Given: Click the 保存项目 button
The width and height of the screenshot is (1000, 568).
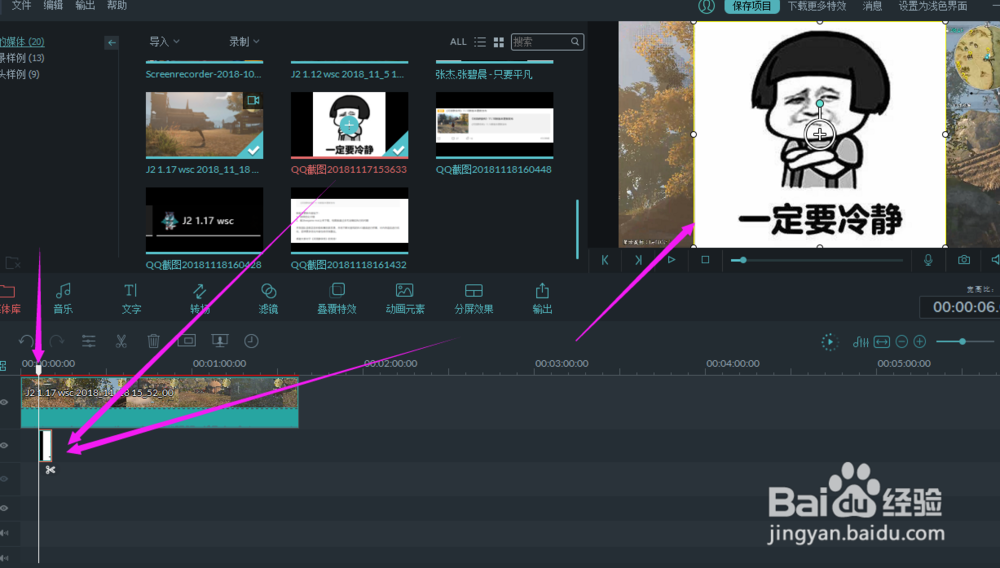Looking at the screenshot, I should point(752,6).
